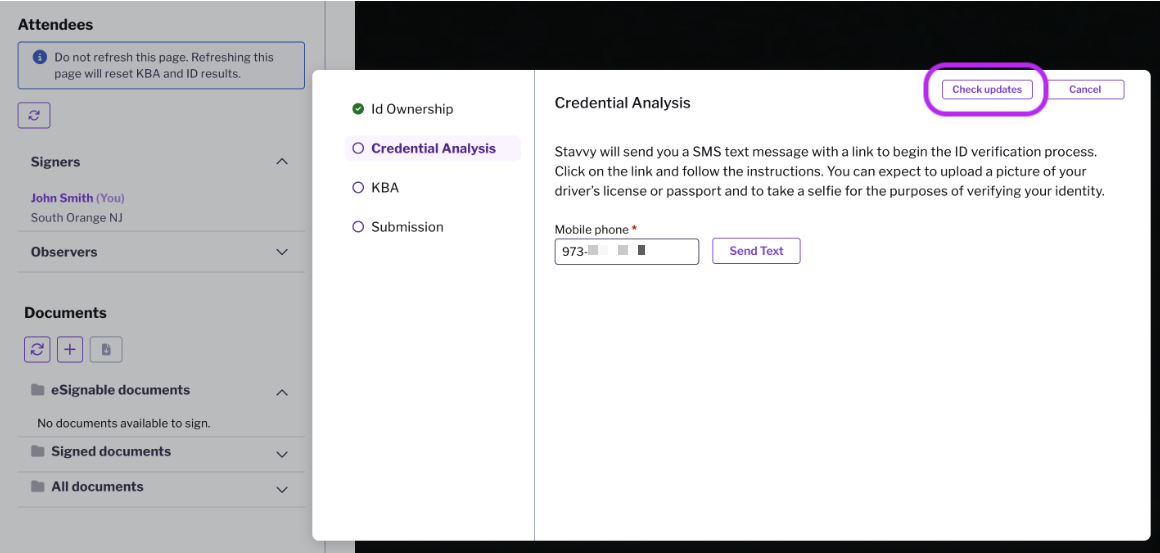Click the All documents label
This screenshot has height=553, width=1160.
[x=97, y=486]
